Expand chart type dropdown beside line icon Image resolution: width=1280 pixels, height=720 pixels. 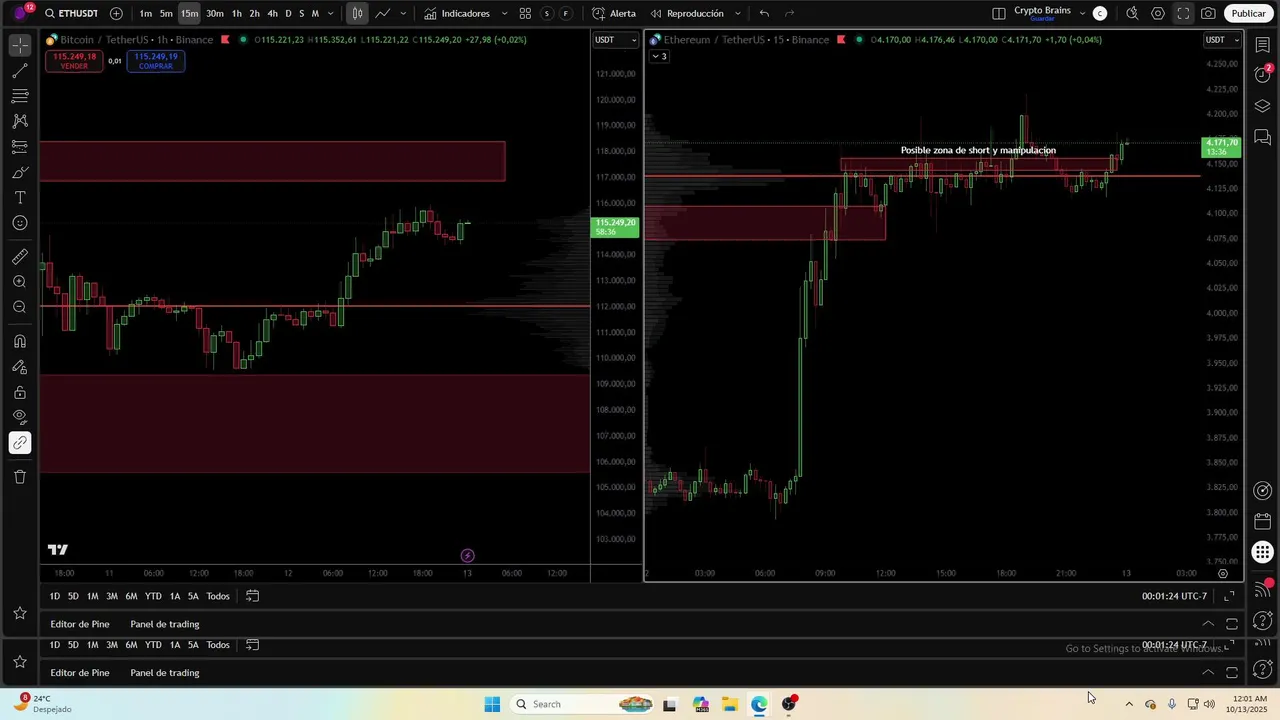[403, 14]
